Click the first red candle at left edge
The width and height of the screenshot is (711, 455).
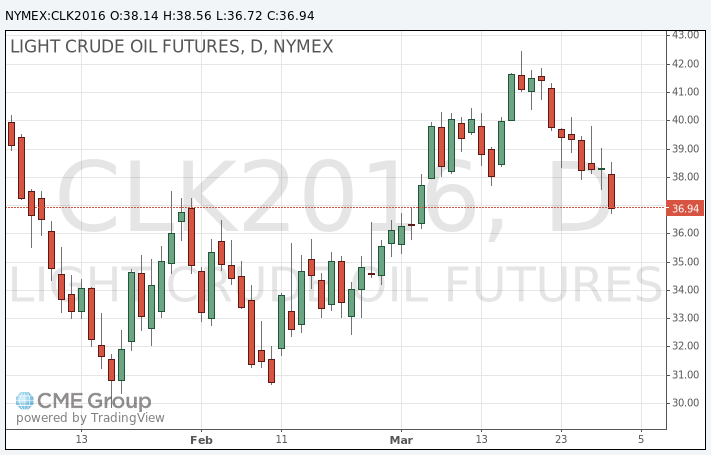coord(11,134)
